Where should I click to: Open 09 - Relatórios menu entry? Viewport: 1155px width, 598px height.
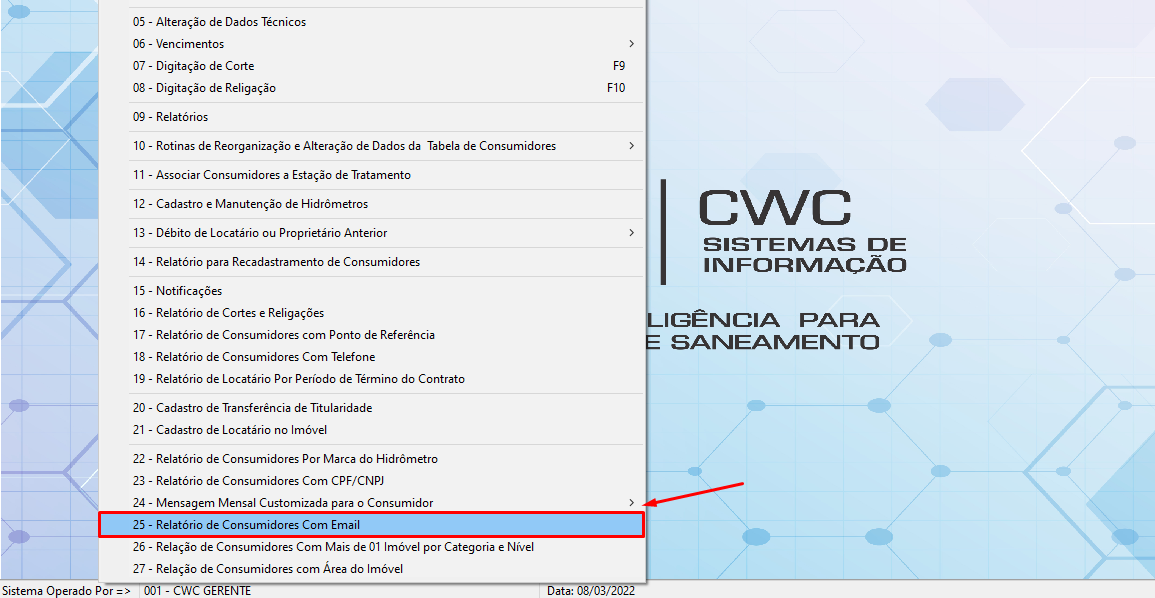coord(170,117)
